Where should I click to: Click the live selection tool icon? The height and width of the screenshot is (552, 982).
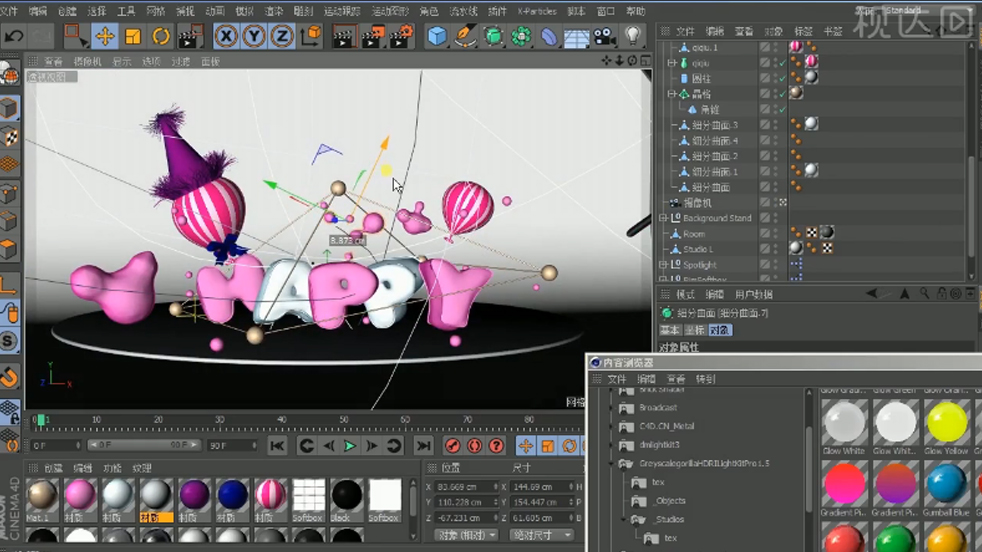coord(76,36)
